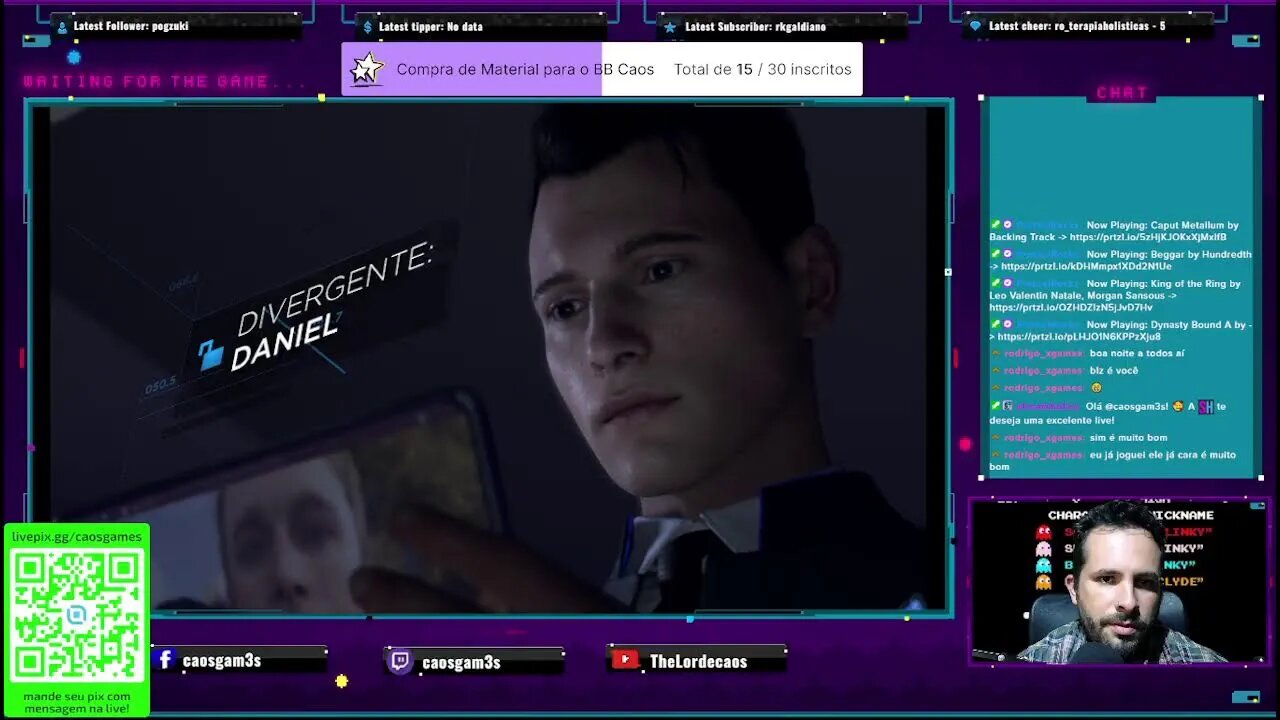1280x720 pixels.
Task: Open the Dynasty Bound A prtzl.io link
Action: (x=1079, y=337)
